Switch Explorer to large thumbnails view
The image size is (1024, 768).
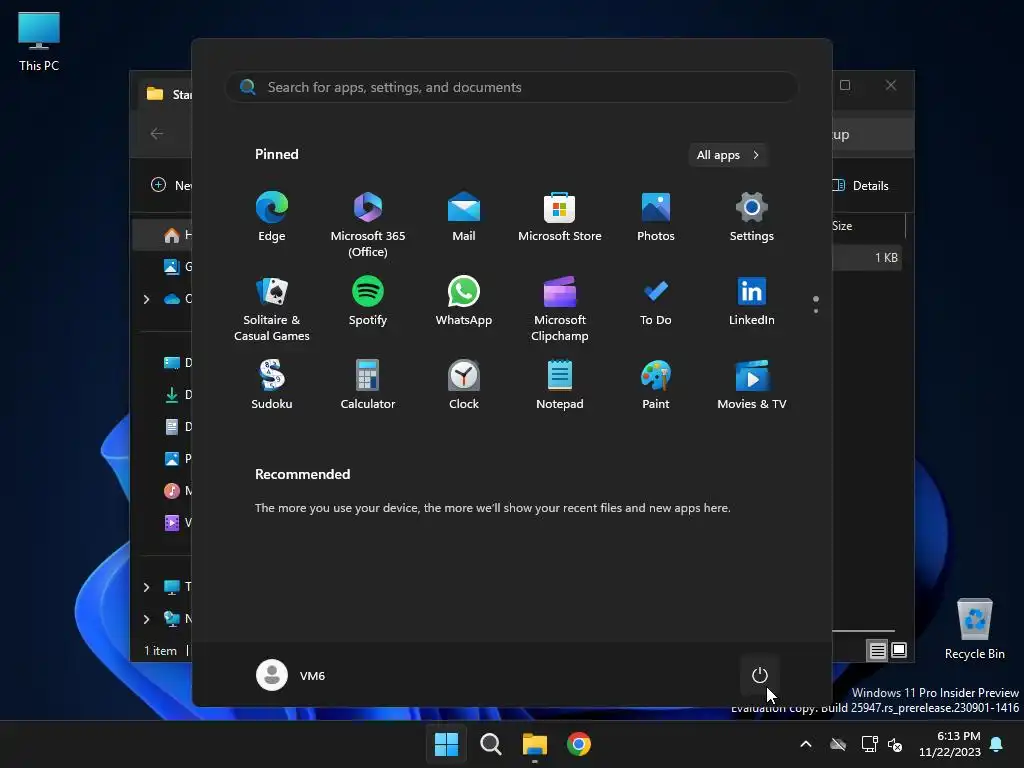899,650
